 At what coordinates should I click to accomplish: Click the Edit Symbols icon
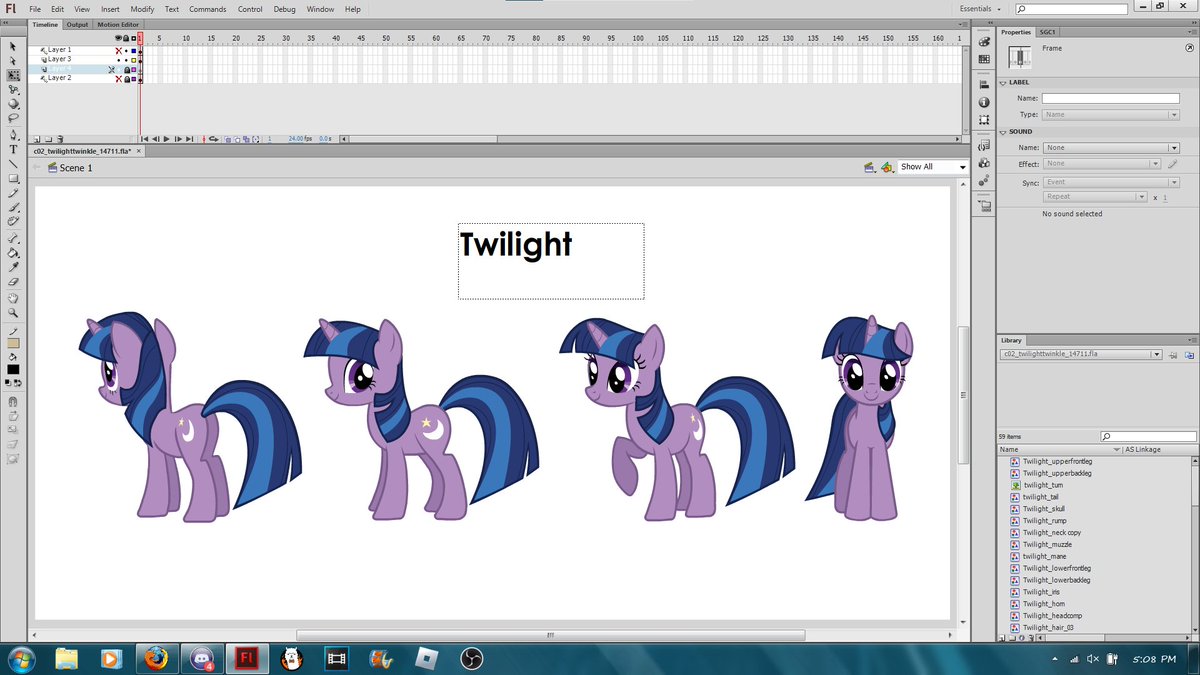[x=886, y=167]
